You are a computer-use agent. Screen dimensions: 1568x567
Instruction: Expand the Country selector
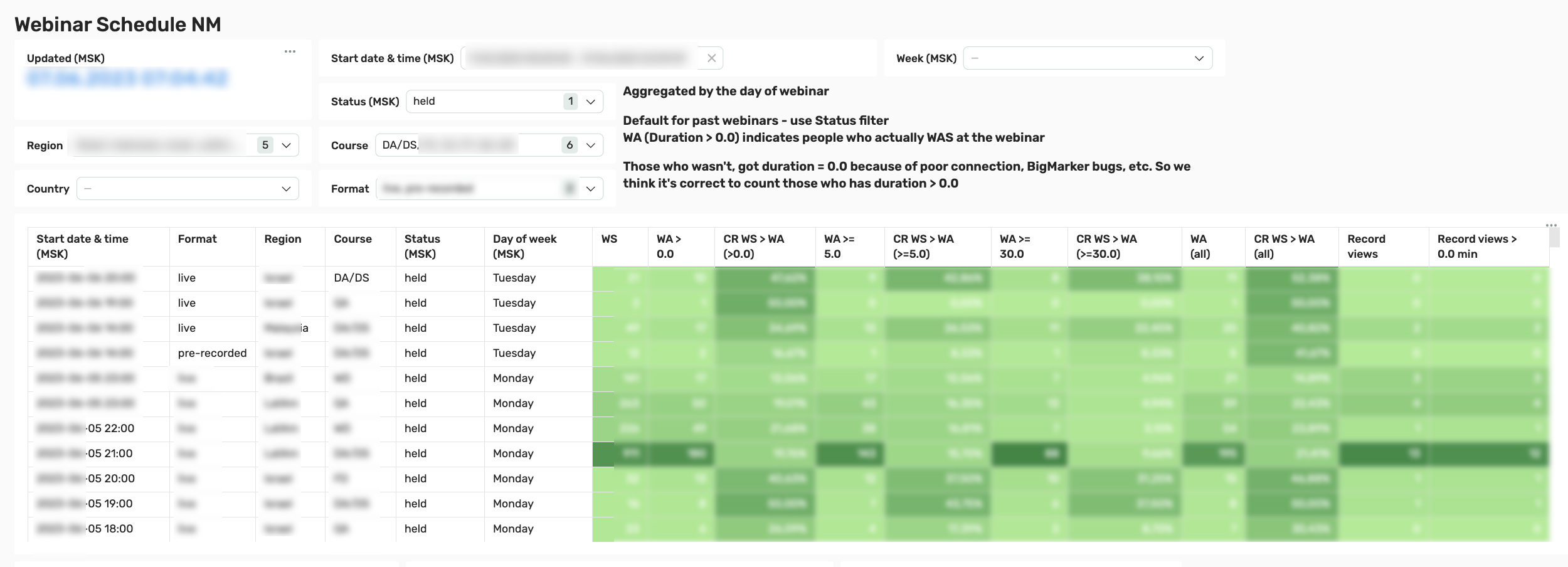point(286,189)
